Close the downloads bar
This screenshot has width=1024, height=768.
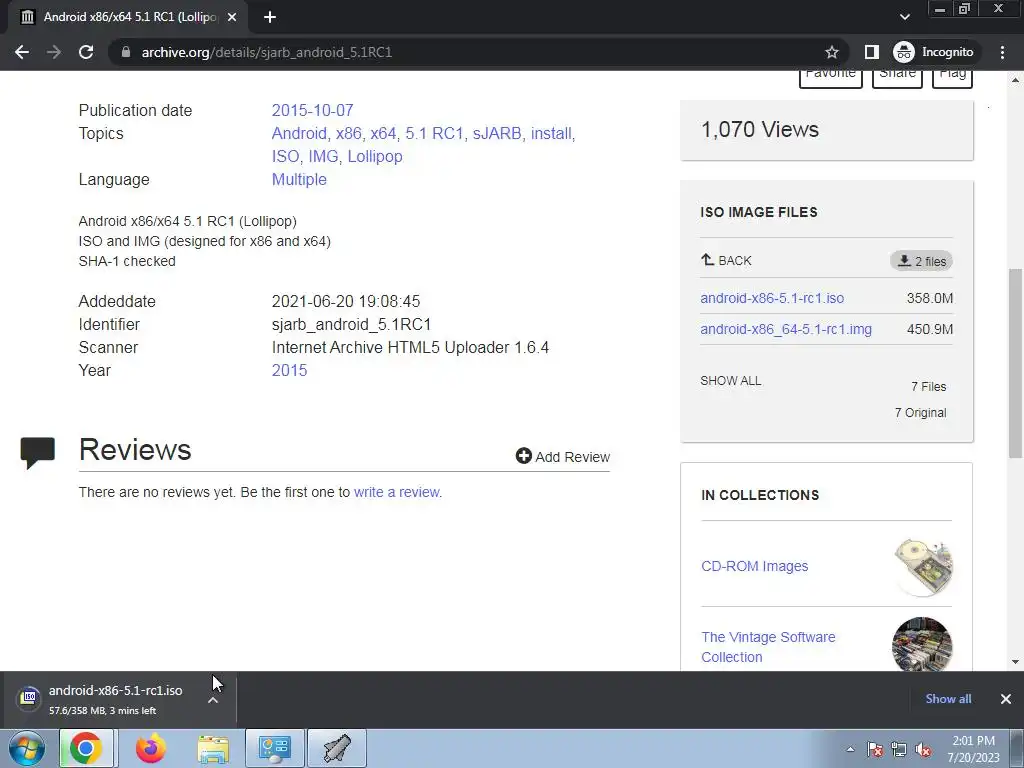(1006, 699)
